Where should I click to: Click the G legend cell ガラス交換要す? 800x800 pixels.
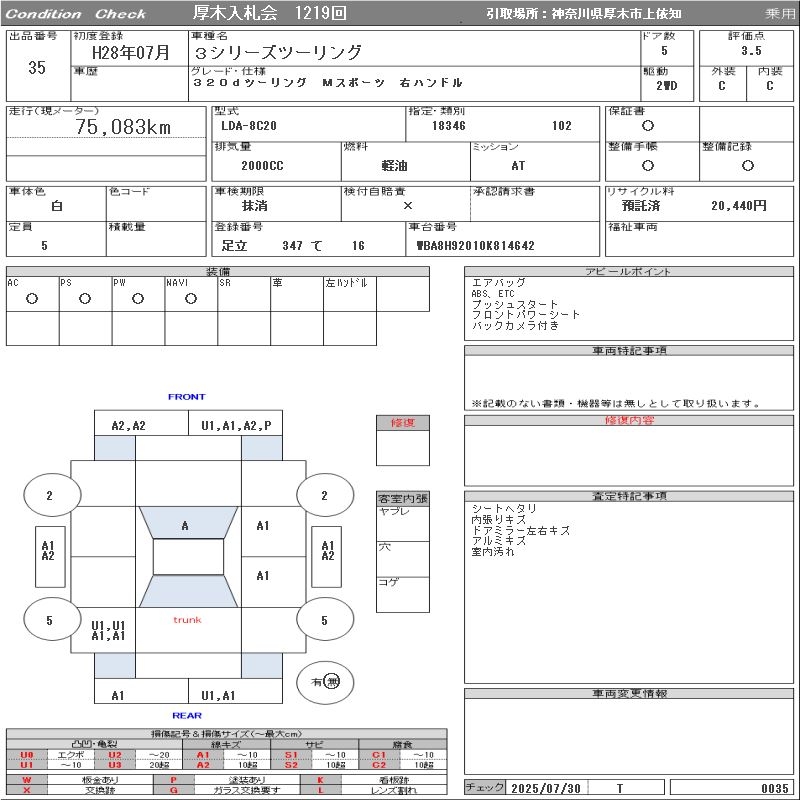click(x=174, y=790)
